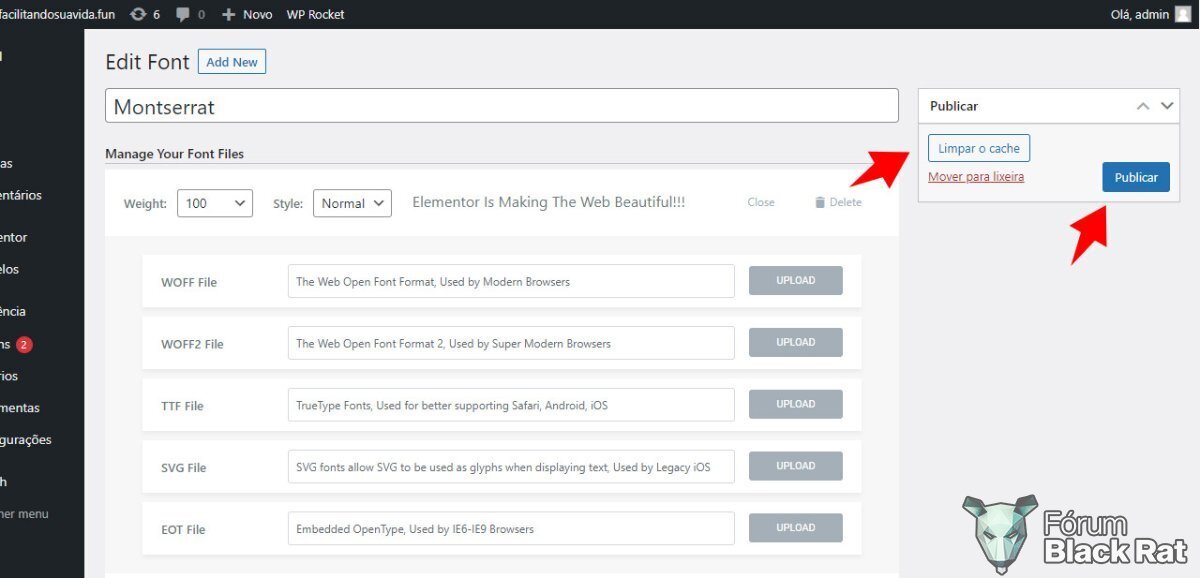The height and width of the screenshot is (578, 1200).
Task: Click the trash Delete icon for font variation
Action: click(820, 202)
